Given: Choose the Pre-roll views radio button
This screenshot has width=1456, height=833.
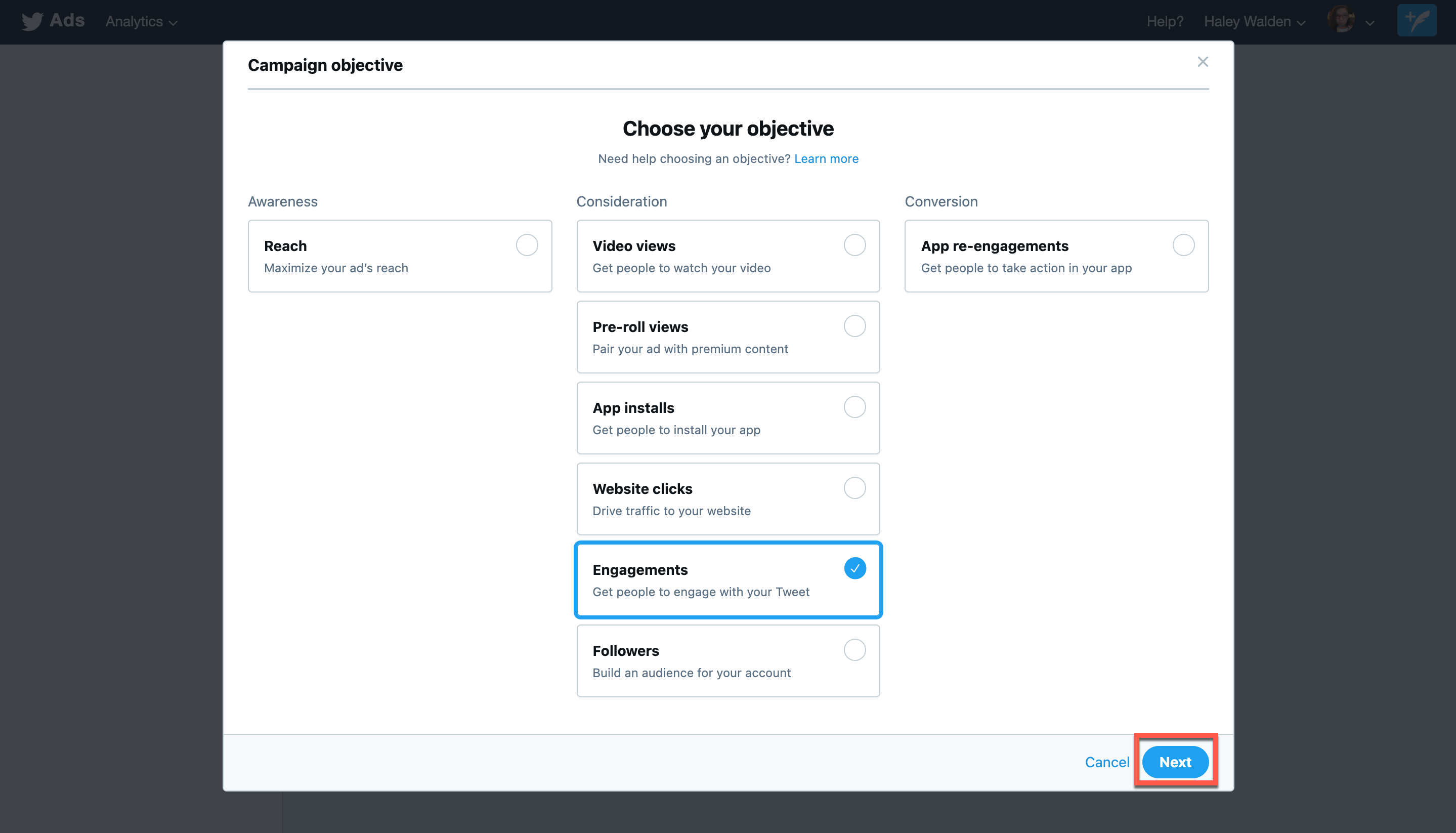Looking at the screenshot, I should [x=854, y=326].
